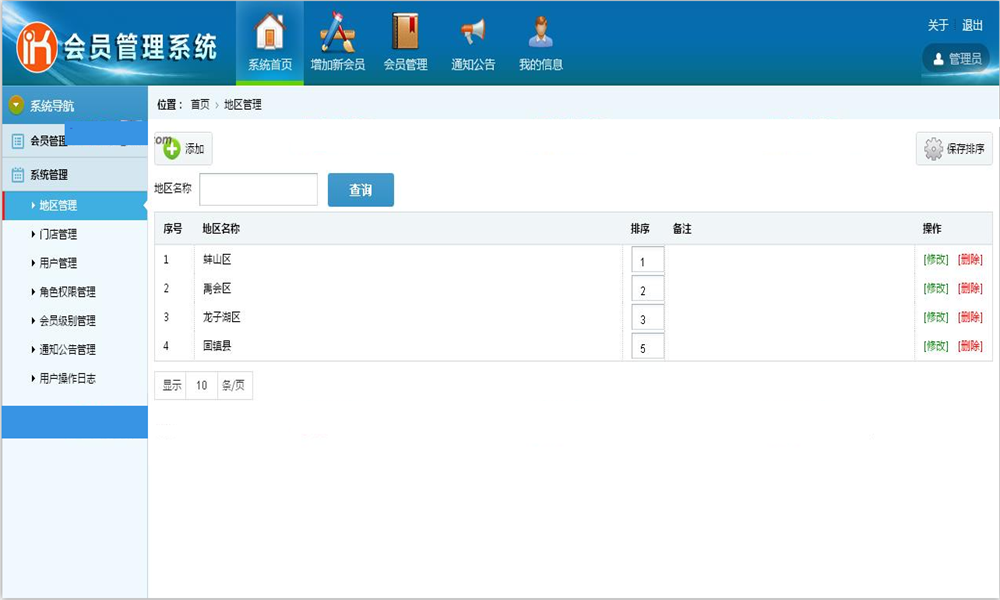
Task: Focus the 地区名称 search input field
Action: pyautogui.click(x=258, y=189)
